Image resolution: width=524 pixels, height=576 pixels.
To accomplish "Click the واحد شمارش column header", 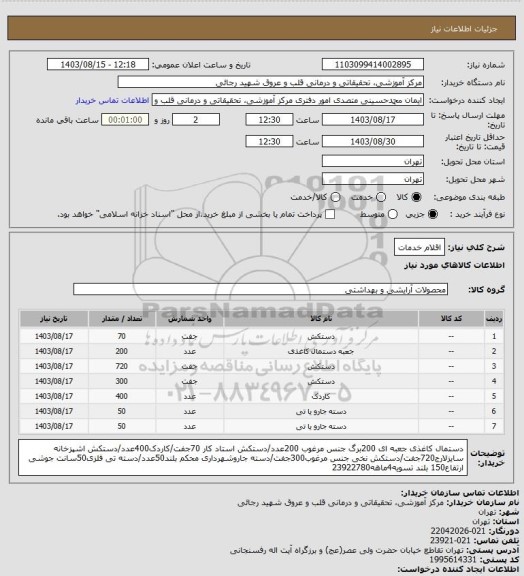I will pos(190,319).
